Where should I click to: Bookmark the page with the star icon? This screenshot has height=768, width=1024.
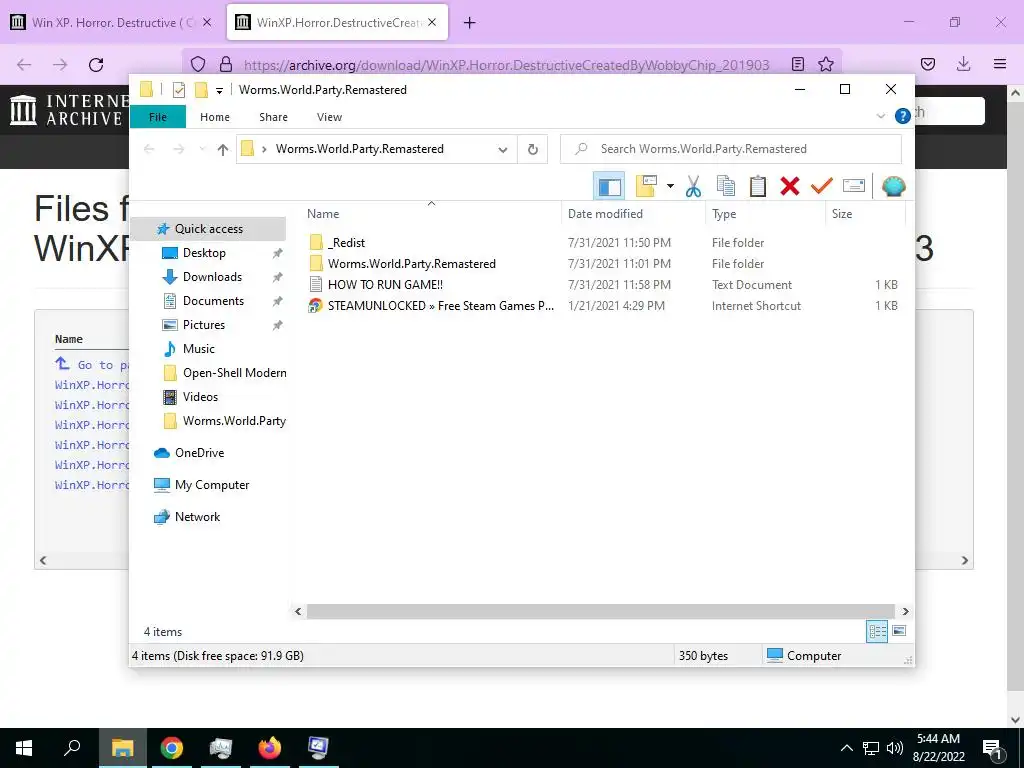click(825, 64)
